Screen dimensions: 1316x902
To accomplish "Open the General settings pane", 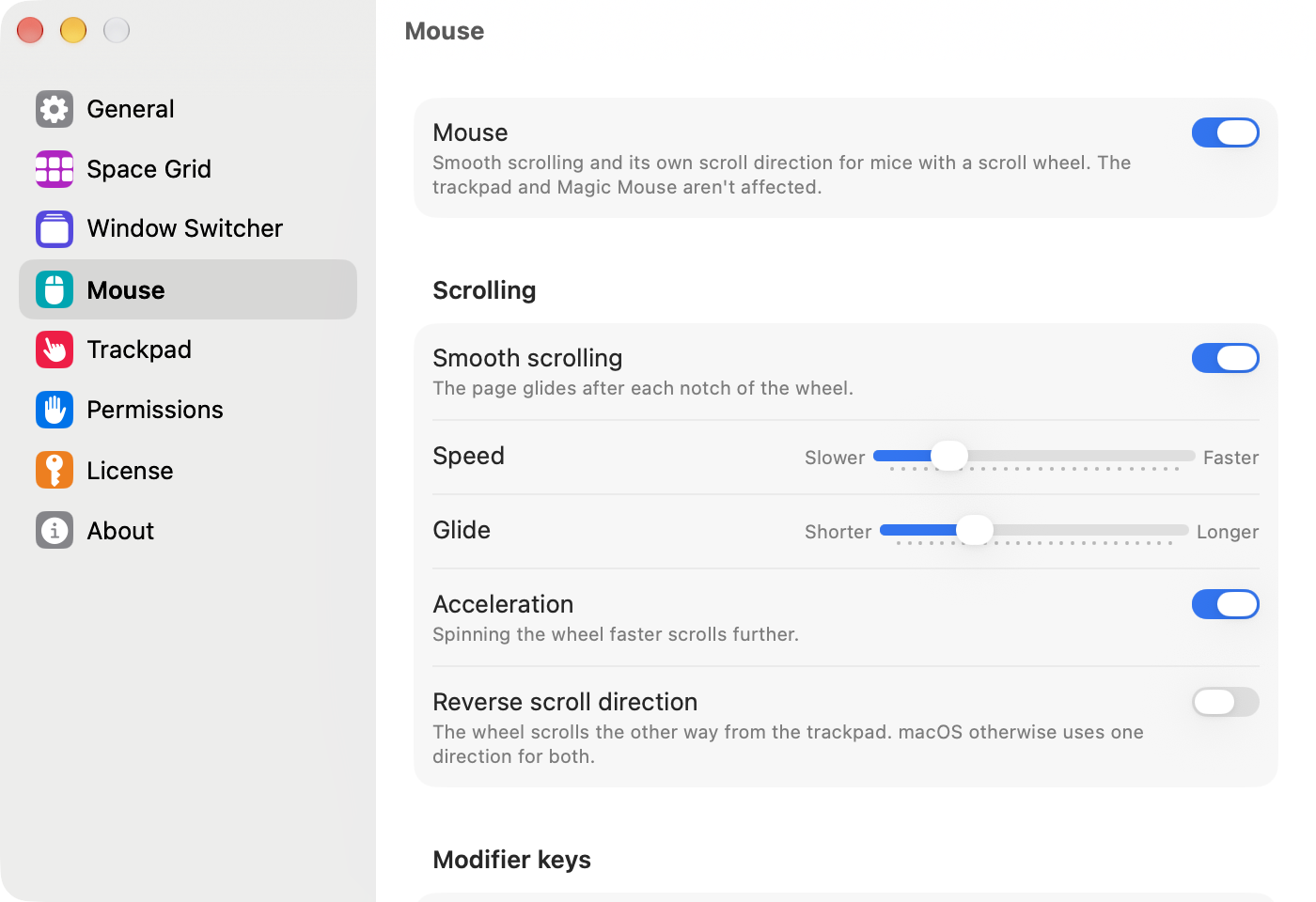I will point(188,109).
